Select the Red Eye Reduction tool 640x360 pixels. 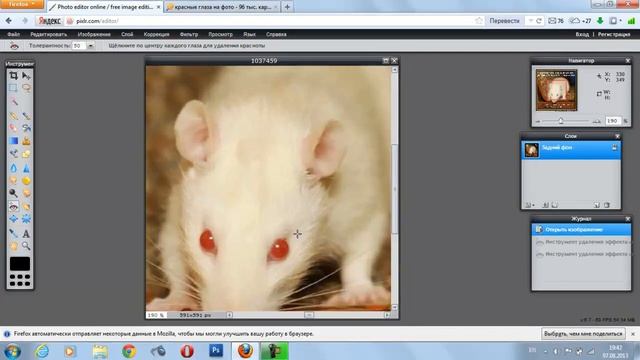13,207
